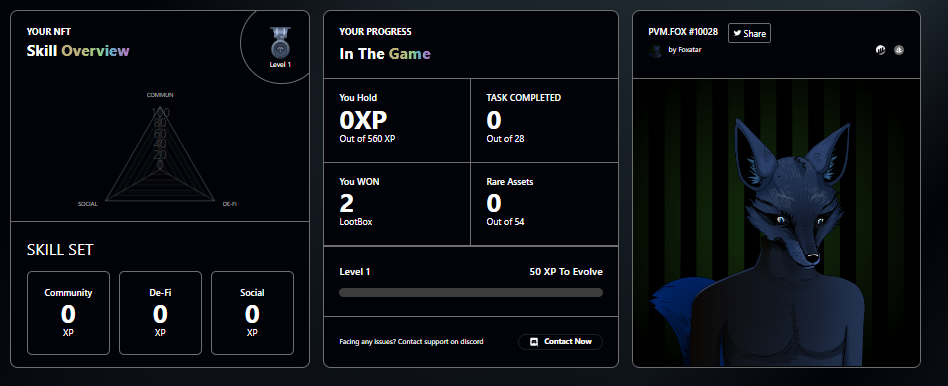Open the by Foxatar creator link
The image size is (948, 386).
[x=685, y=50]
